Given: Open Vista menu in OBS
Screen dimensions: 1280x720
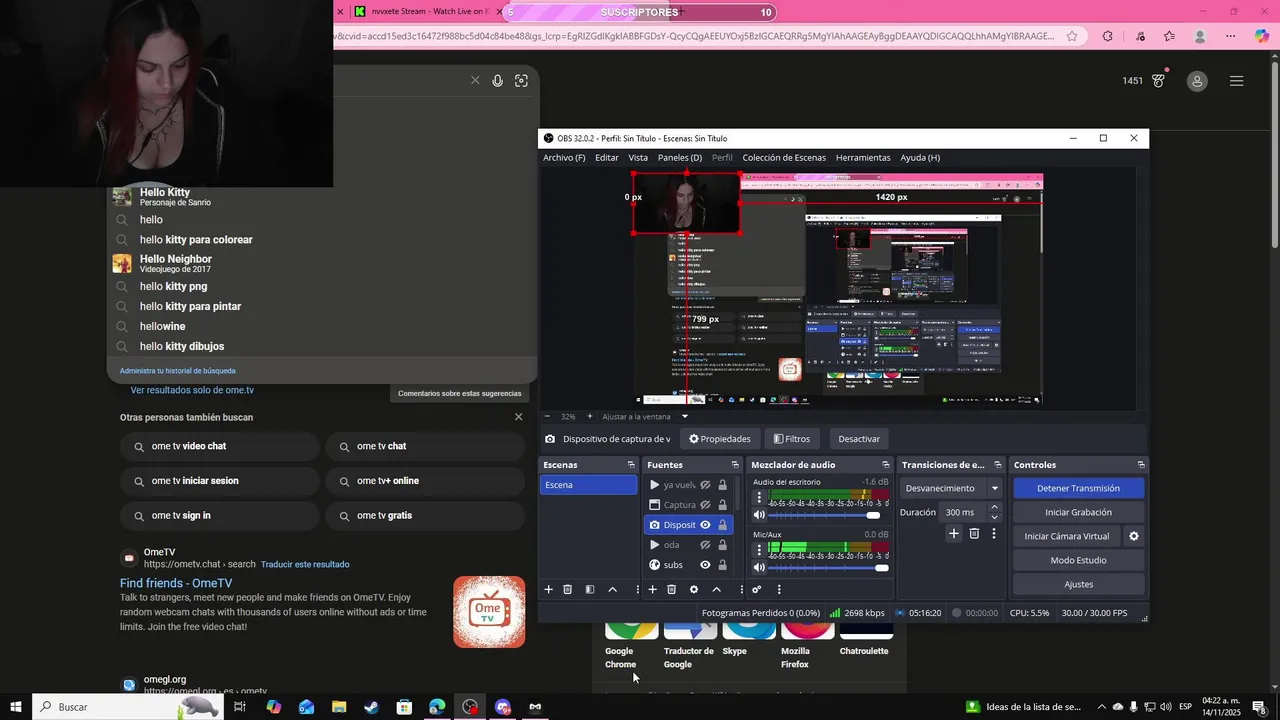Looking at the screenshot, I should [638, 158].
